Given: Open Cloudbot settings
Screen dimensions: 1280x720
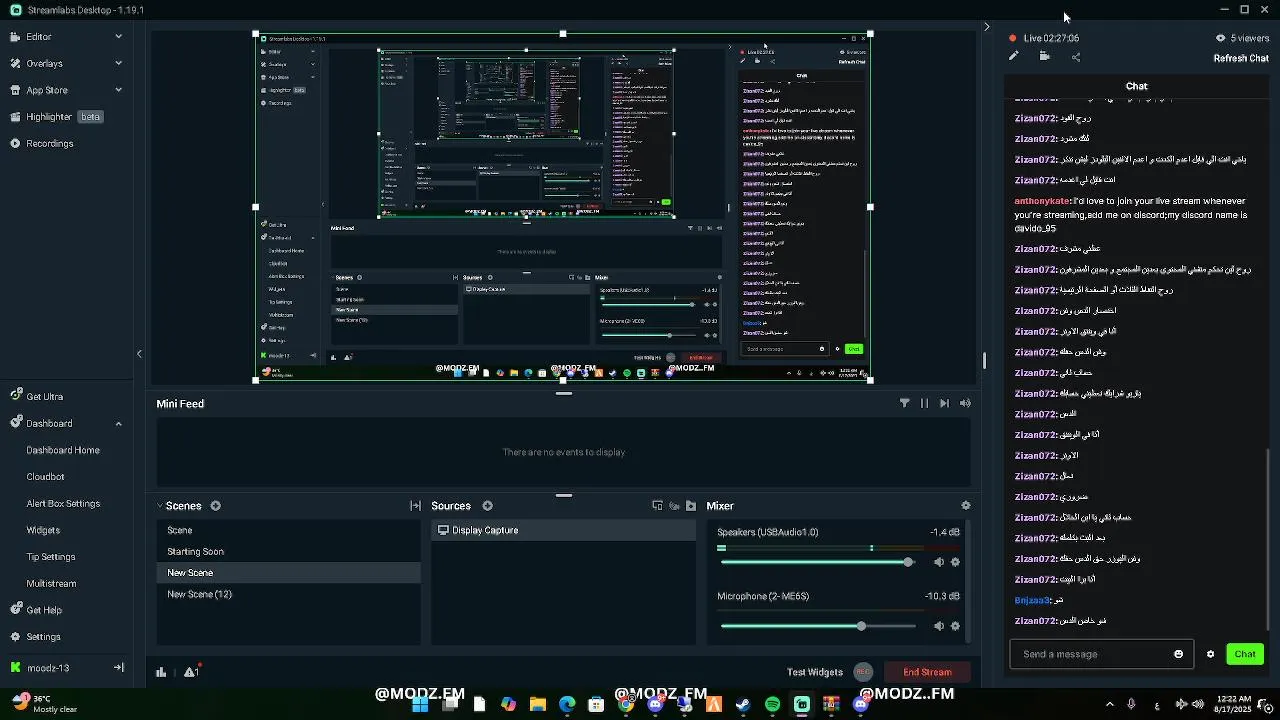Looking at the screenshot, I should (x=45, y=477).
